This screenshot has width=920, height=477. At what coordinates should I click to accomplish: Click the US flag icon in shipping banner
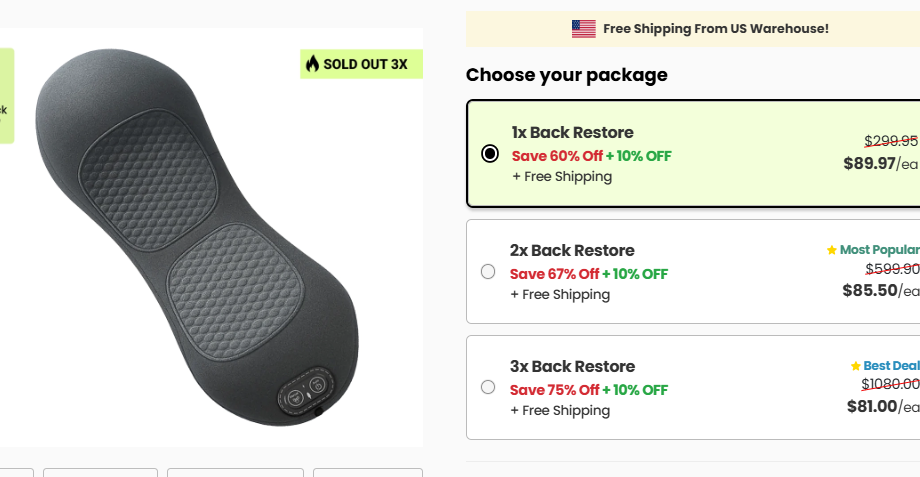[584, 29]
